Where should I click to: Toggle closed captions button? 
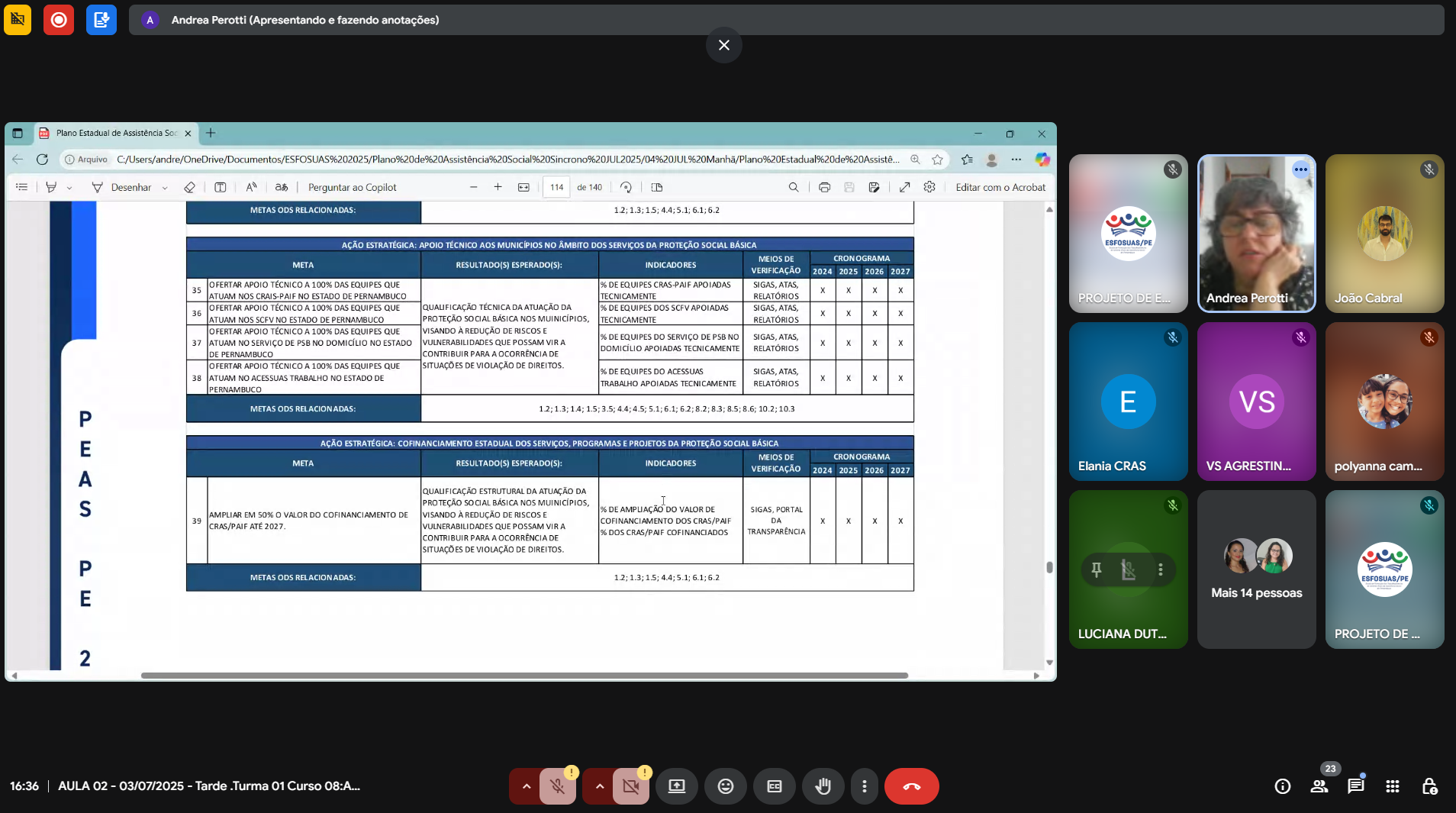(x=774, y=786)
